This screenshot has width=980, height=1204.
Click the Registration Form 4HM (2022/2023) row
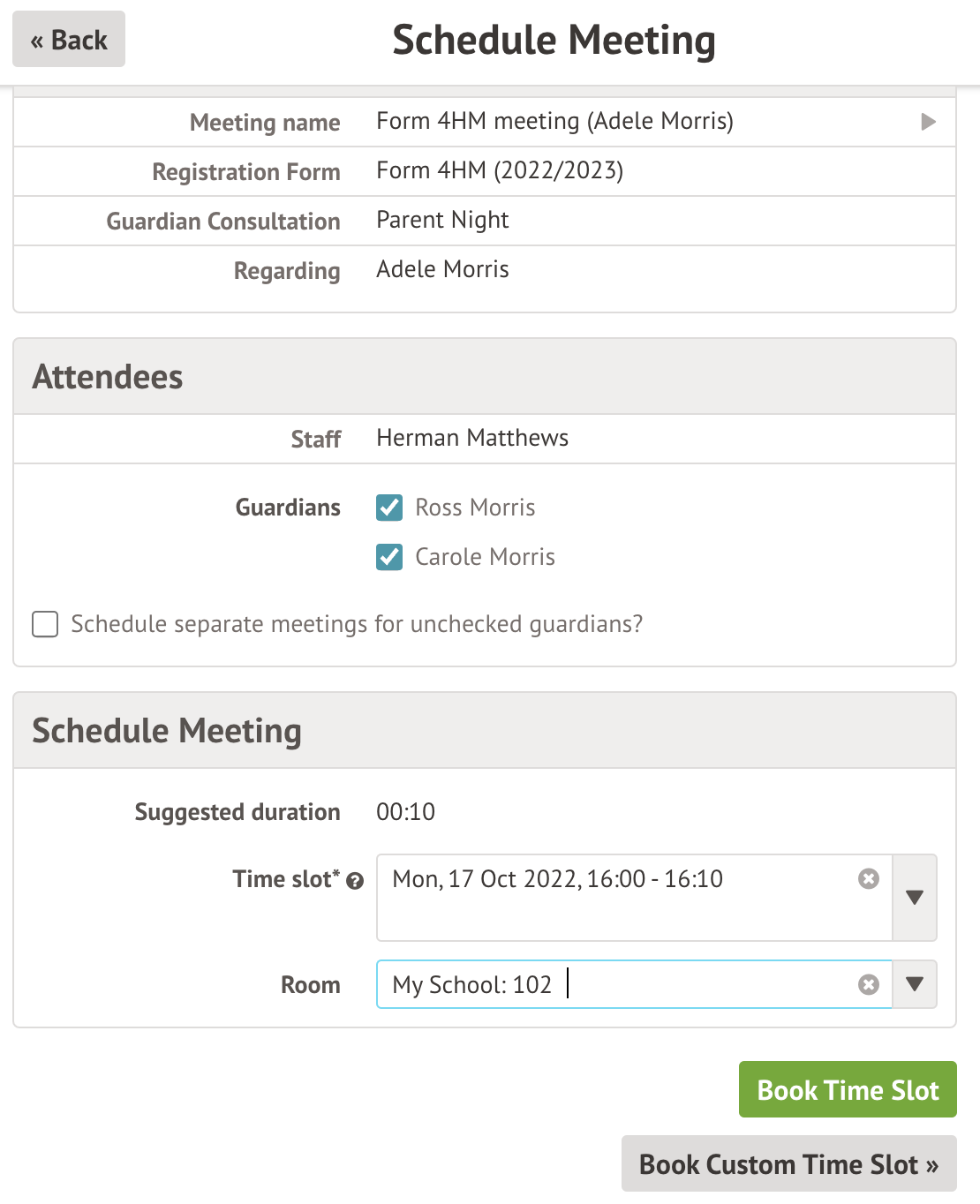pos(500,171)
